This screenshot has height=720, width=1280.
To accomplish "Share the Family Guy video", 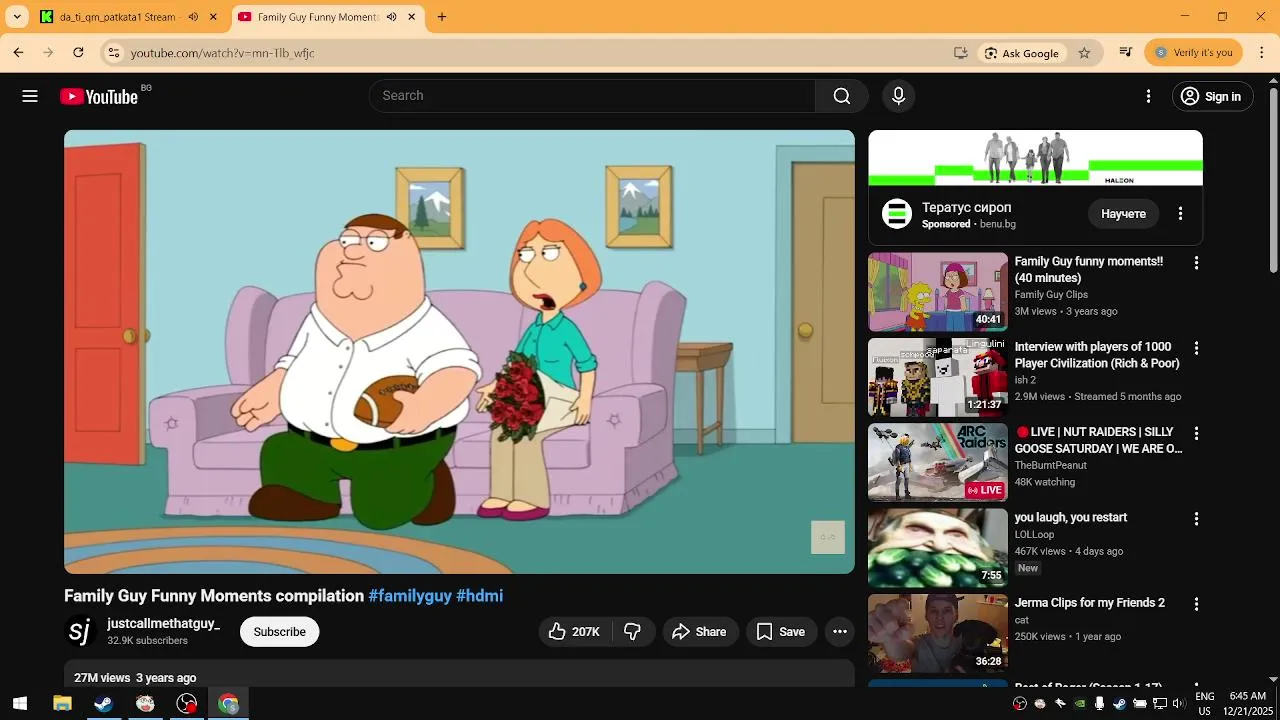I will tap(699, 631).
